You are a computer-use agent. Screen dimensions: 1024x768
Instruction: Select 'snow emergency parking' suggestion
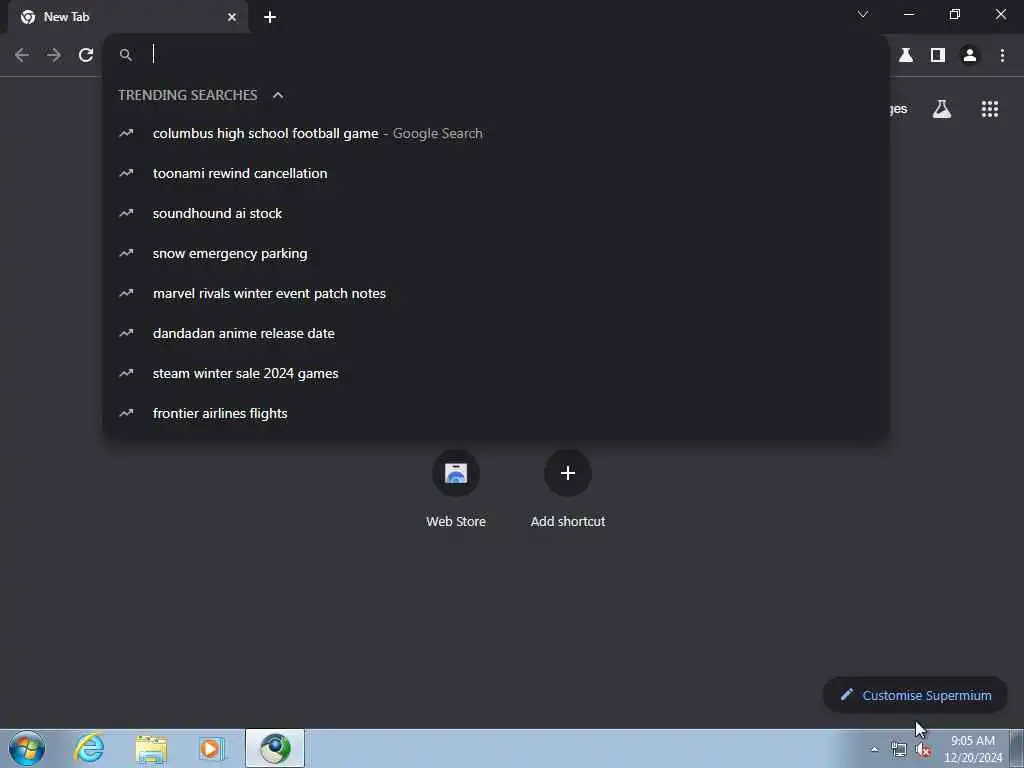click(496, 253)
